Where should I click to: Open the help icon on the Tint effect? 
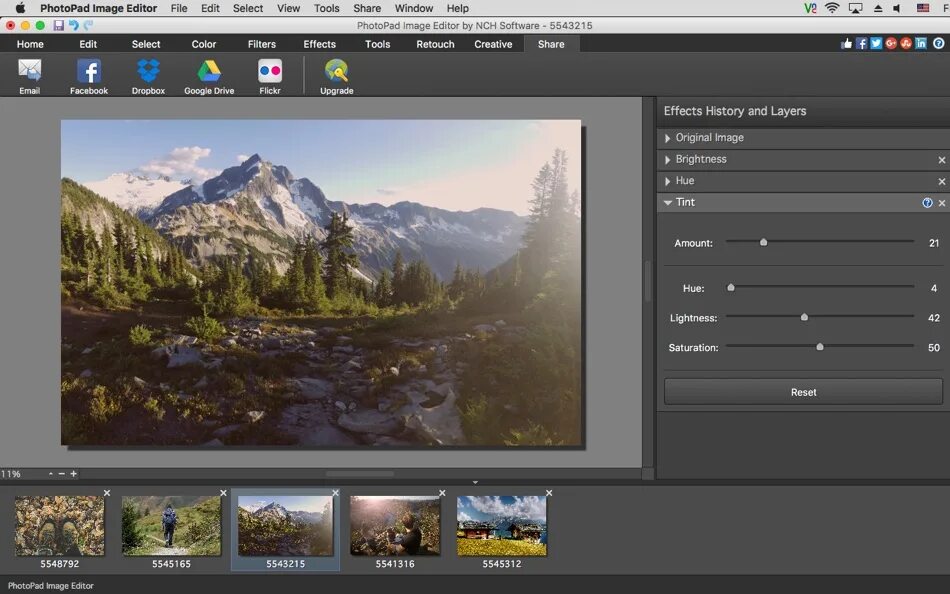click(x=928, y=202)
